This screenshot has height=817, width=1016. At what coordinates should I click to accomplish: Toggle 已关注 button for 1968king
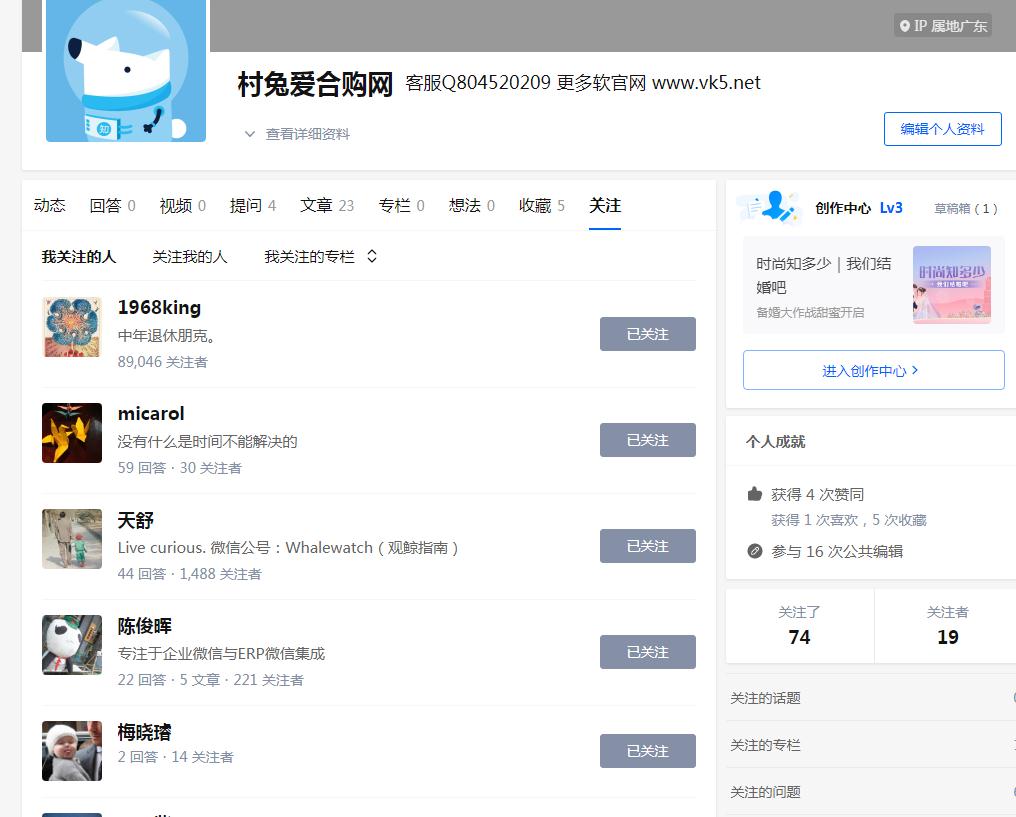click(x=647, y=334)
